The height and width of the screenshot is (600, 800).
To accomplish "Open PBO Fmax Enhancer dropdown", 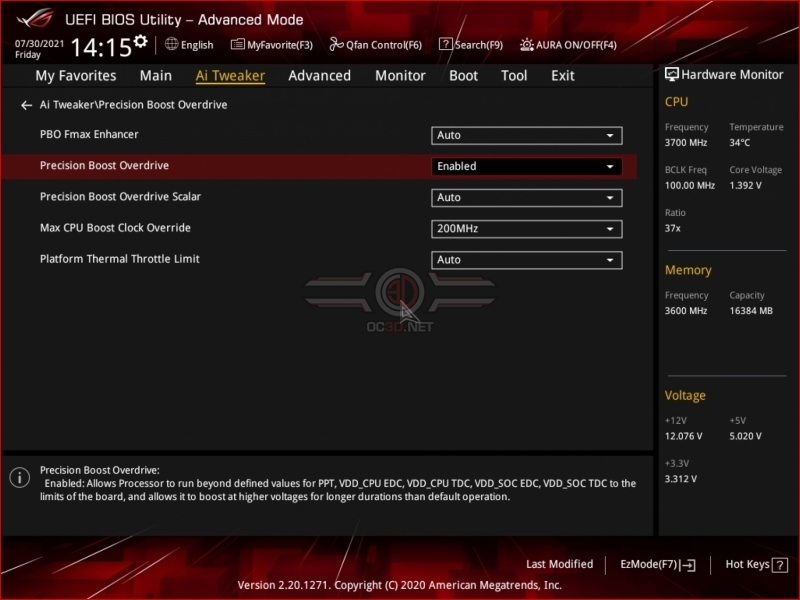I will 527,135.
